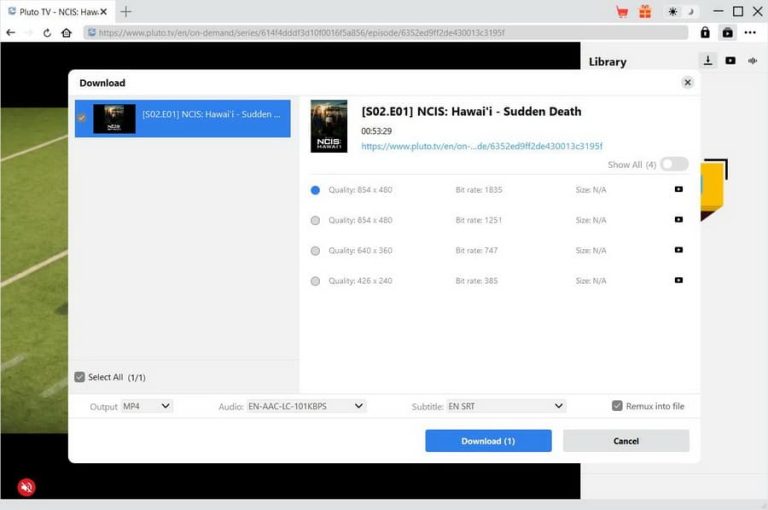Open the shopping cart icon
Image resolution: width=768 pixels, height=510 pixels.
coord(622,12)
